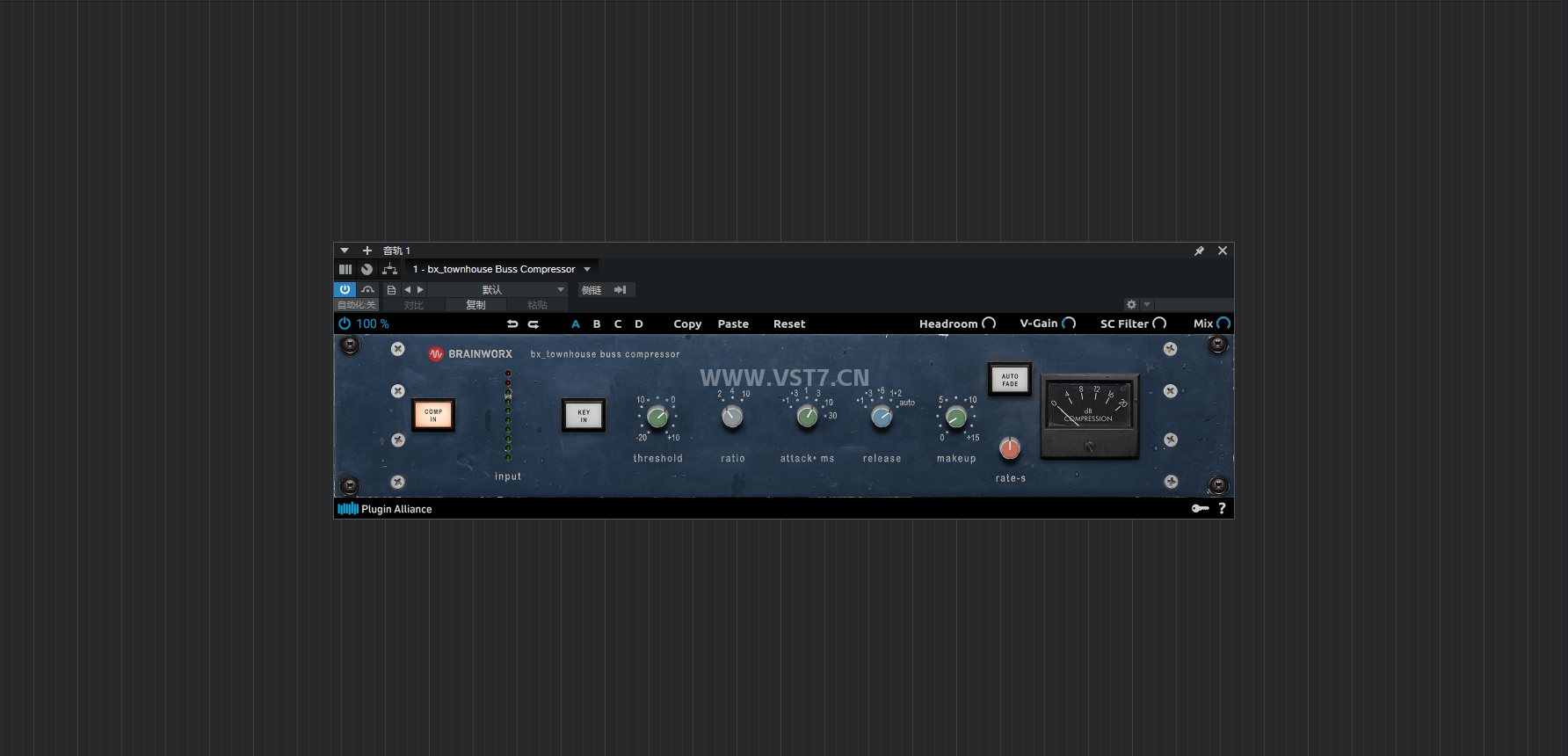Open the license key icon
The width and height of the screenshot is (1568, 756).
pos(1200,509)
